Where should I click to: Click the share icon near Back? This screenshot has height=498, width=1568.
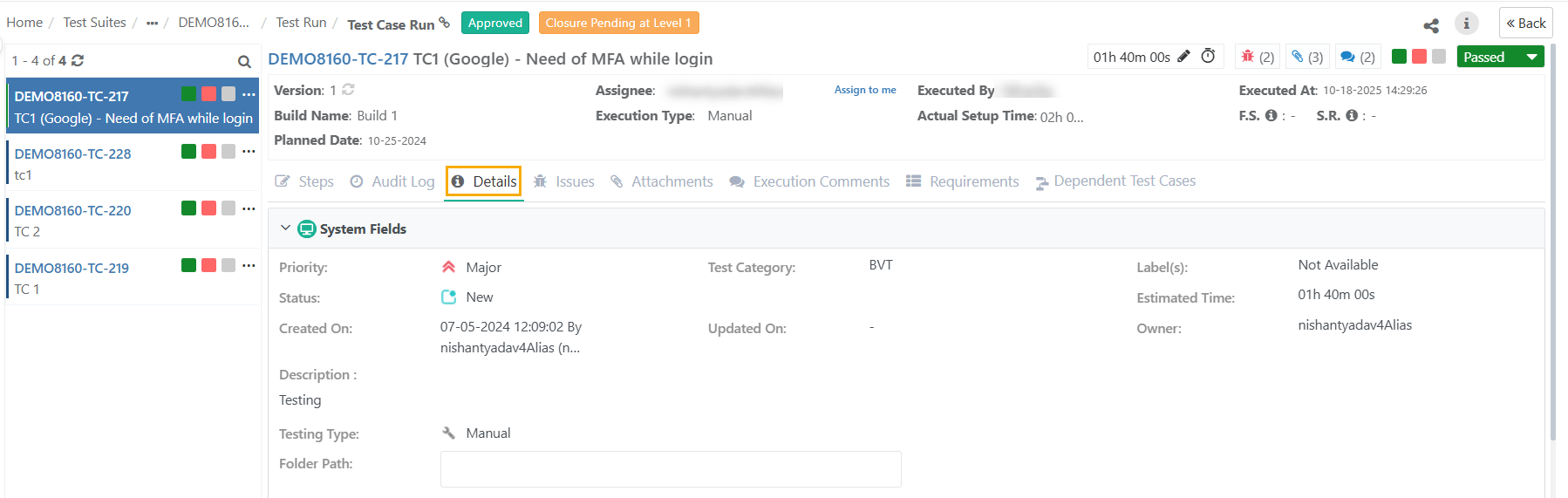[1431, 25]
